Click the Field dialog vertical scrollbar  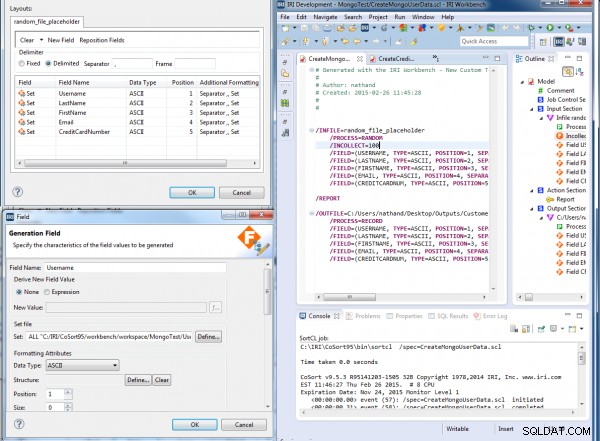[267, 291]
